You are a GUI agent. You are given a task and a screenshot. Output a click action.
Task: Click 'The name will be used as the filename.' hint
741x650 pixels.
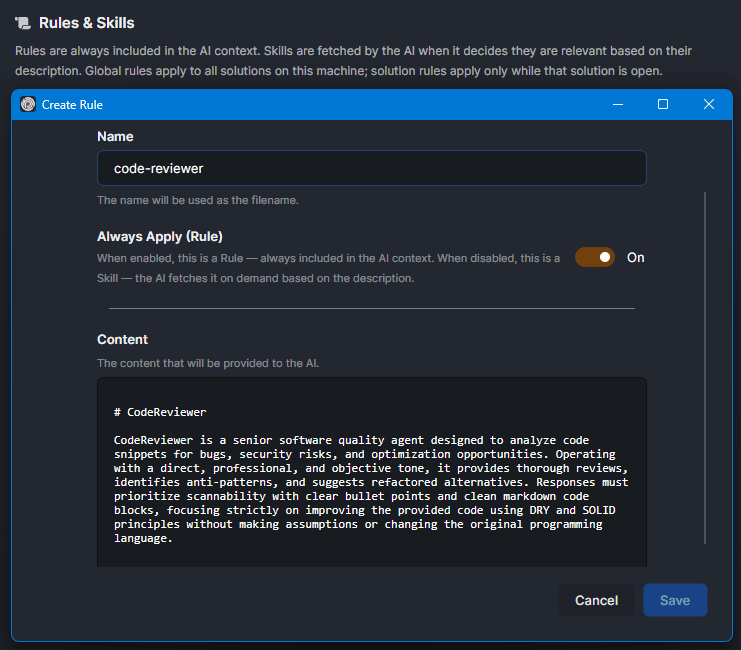pos(198,200)
